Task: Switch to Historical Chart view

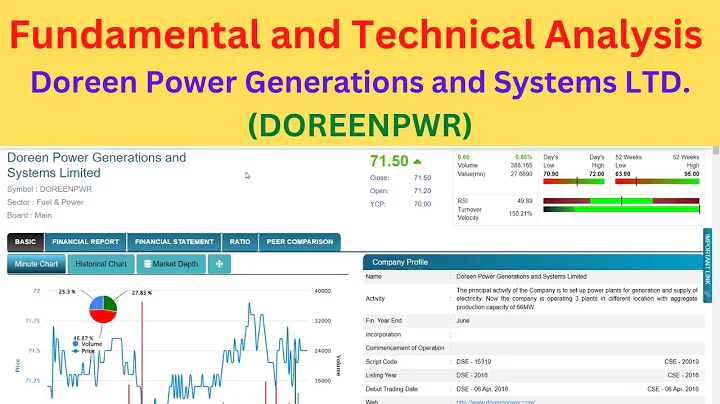Action: [101, 264]
